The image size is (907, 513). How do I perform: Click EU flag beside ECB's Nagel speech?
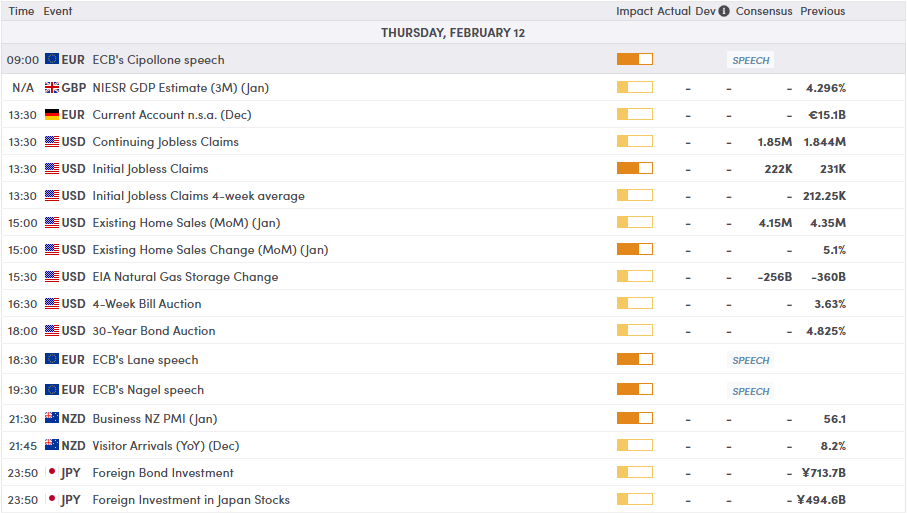(x=52, y=389)
